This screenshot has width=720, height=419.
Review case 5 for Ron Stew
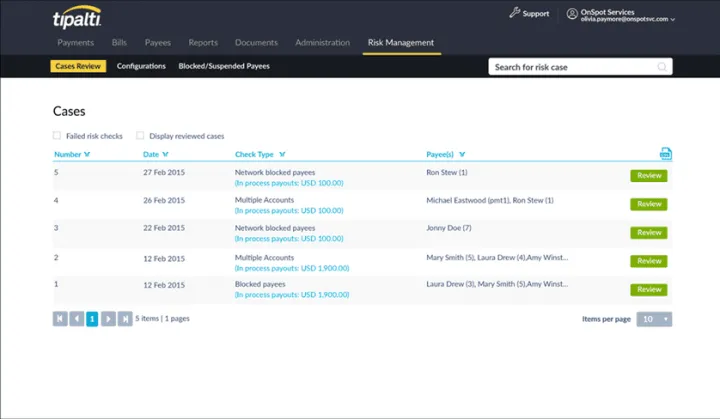(648, 176)
